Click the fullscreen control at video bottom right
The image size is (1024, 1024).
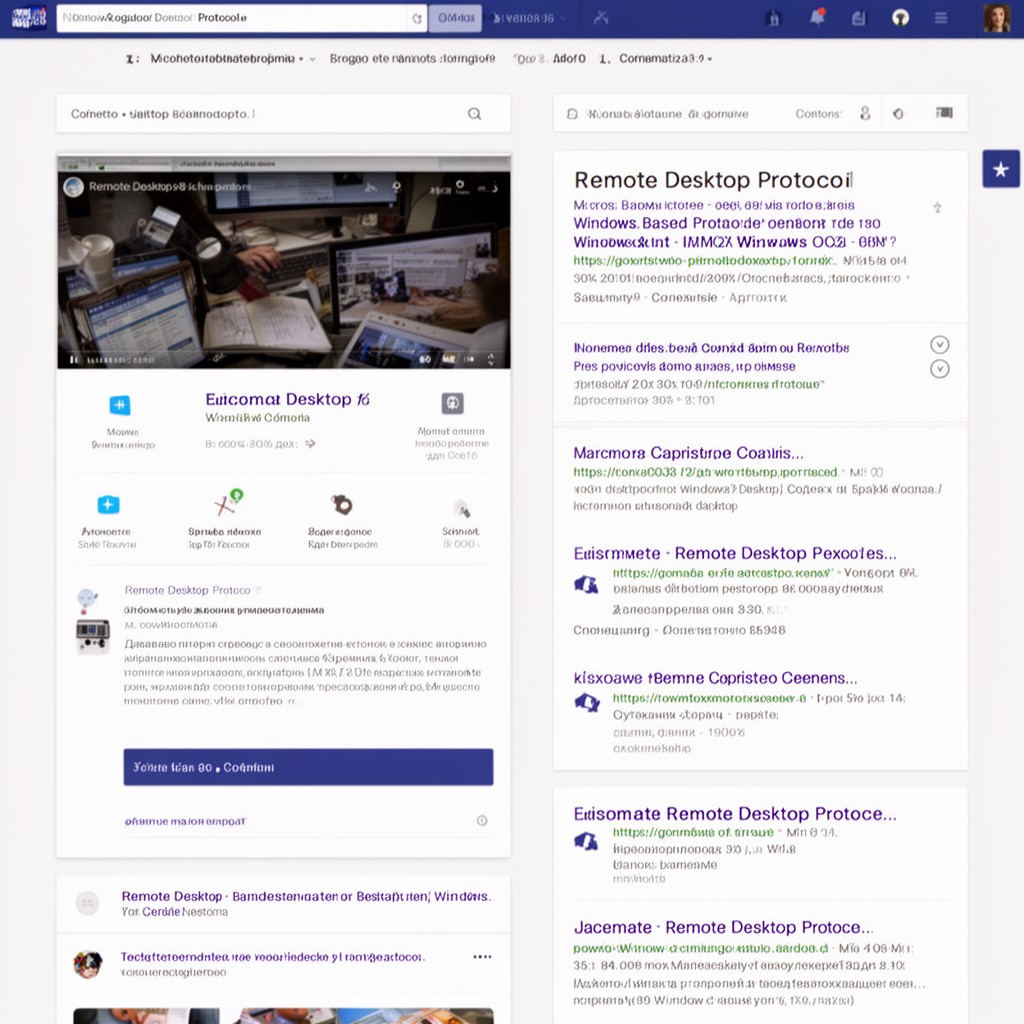pyautogui.click(x=490, y=359)
